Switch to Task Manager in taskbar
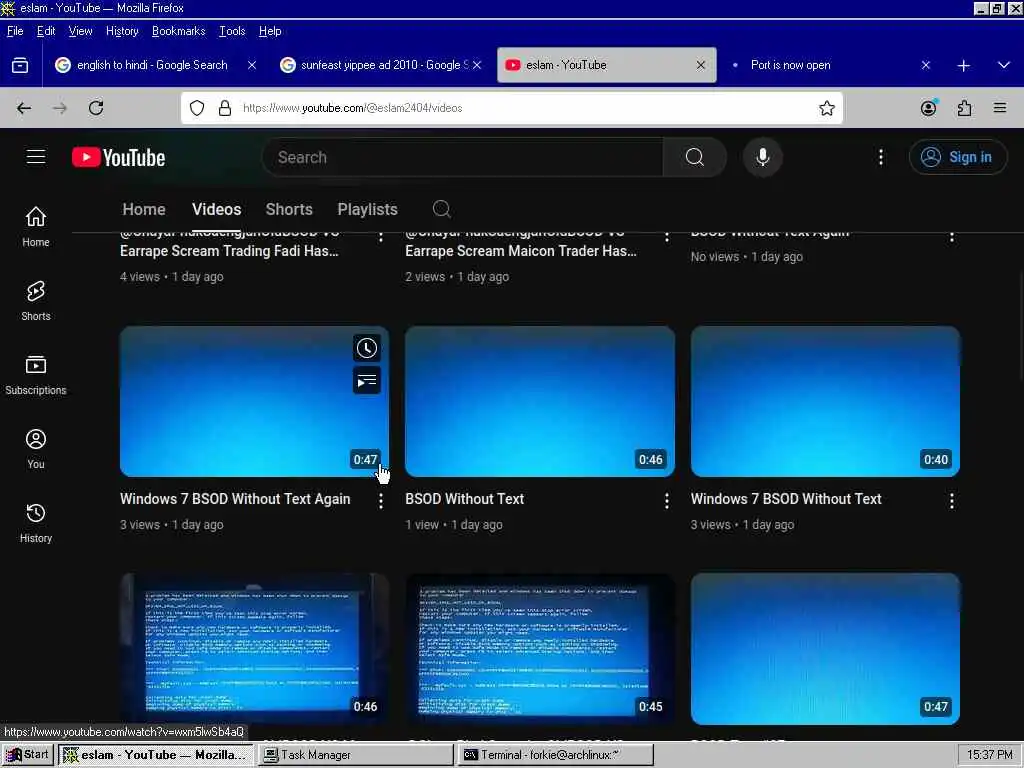The height and width of the screenshot is (768, 1024). (356, 754)
